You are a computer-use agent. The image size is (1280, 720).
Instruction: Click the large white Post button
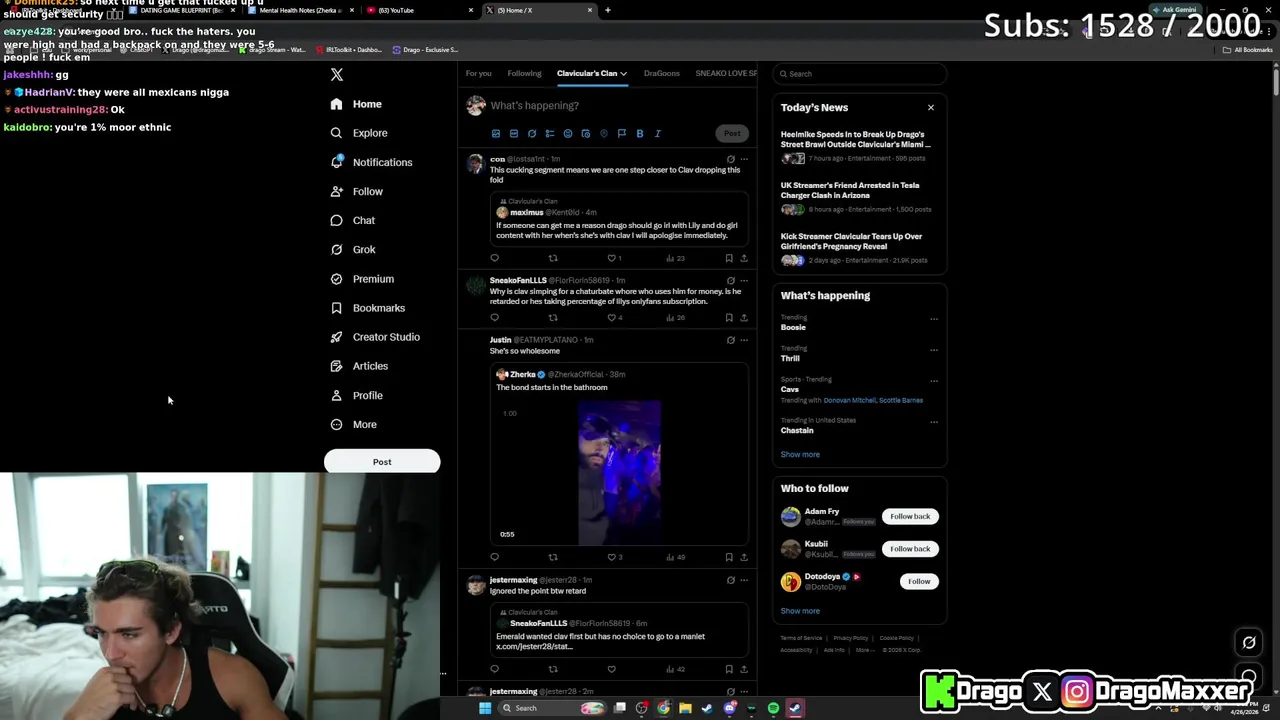(x=382, y=462)
